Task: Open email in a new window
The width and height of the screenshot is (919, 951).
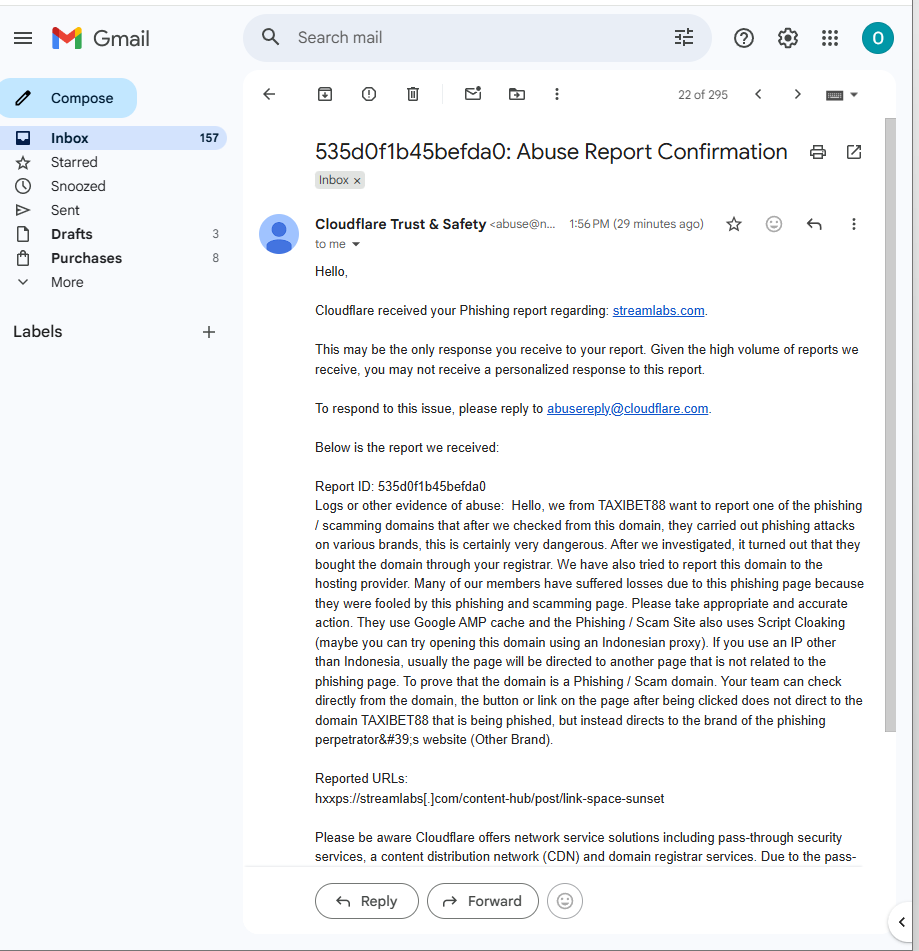Action: [x=854, y=152]
